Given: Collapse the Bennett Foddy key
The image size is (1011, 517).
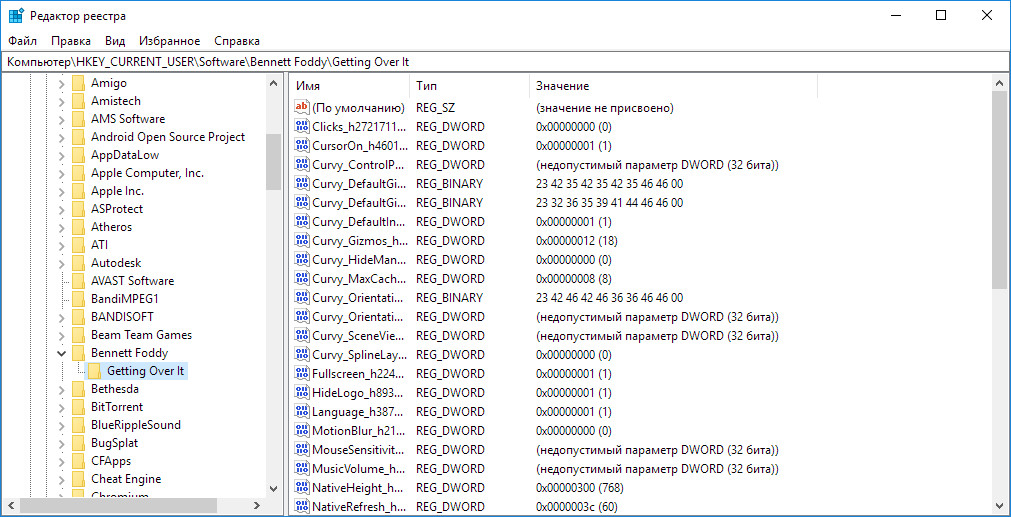Looking at the screenshot, I should coord(62,353).
